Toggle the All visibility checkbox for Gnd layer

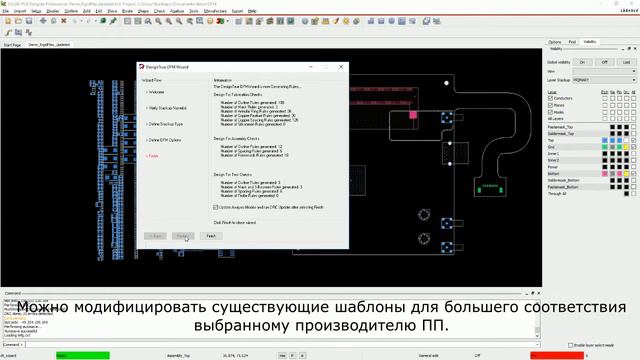pos(633,147)
